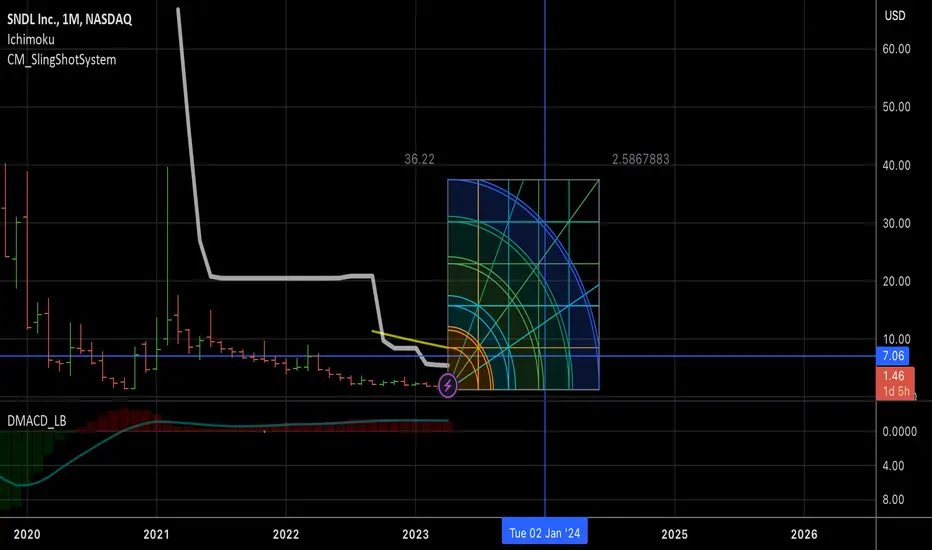Click the 50.00 price scale label
The image size is (932, 550).
point(896,107)
